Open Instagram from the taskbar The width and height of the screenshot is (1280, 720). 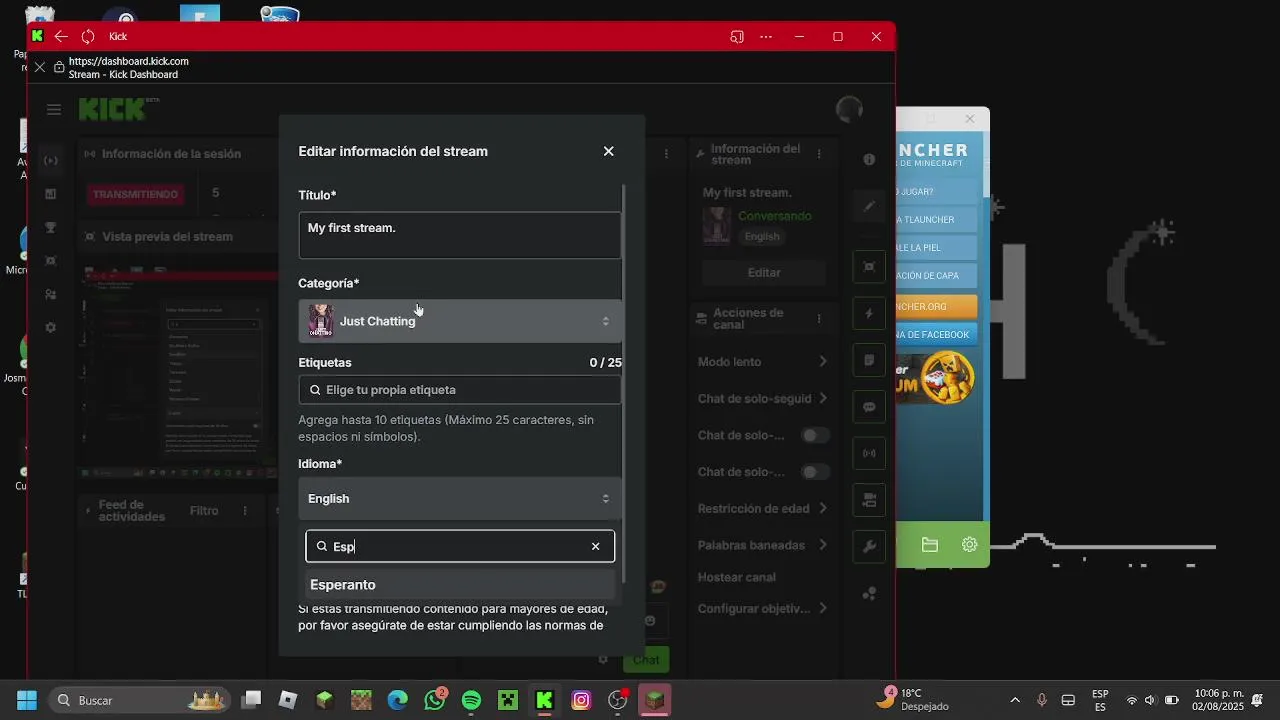tap(581, 700)
